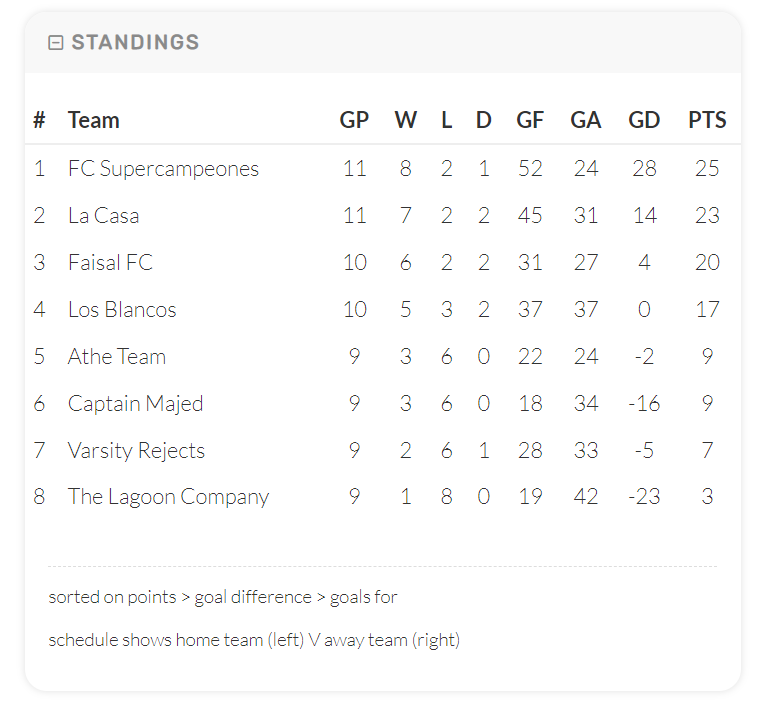Click the # rank column header
This screenshot has height=712, width=761.
click(39, 120)
